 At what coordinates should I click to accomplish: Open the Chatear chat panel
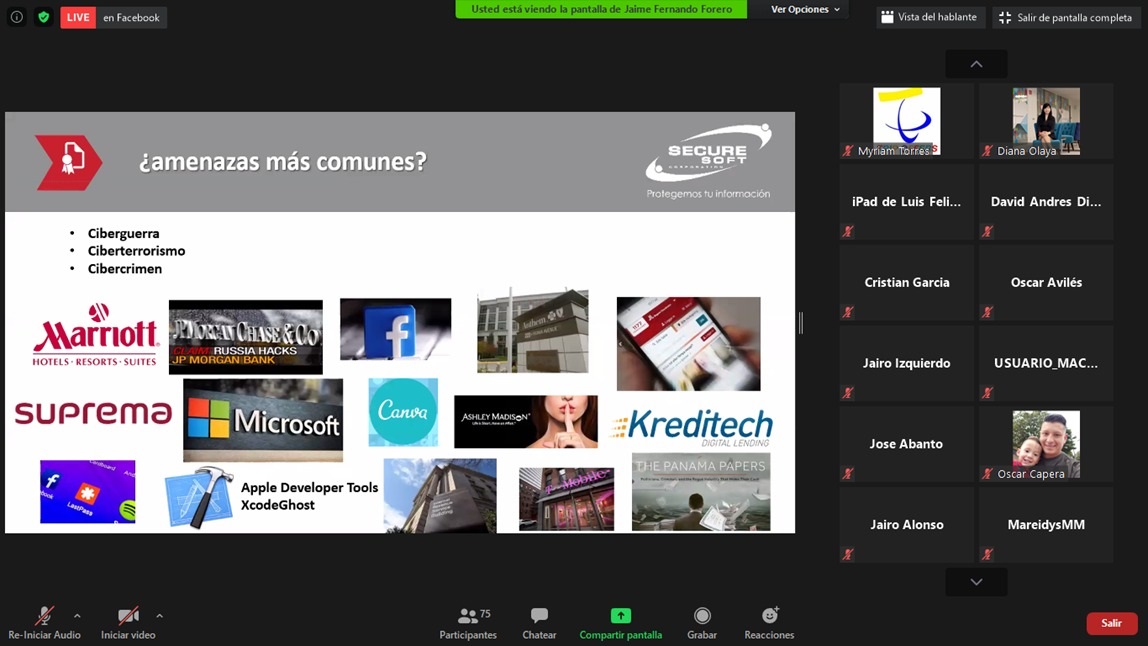click(x=539, y=623)
